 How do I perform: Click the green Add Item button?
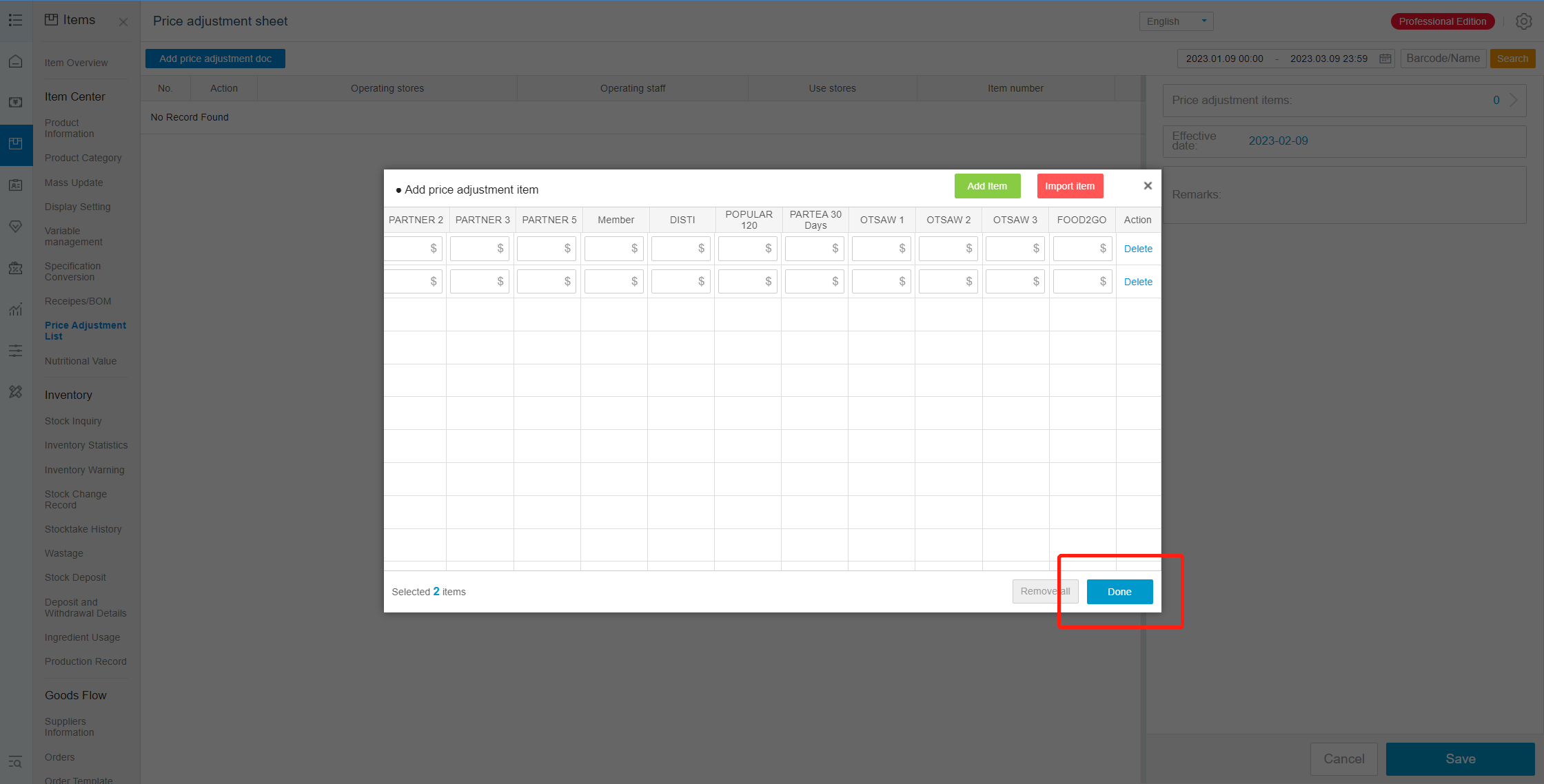click(986, 186)
